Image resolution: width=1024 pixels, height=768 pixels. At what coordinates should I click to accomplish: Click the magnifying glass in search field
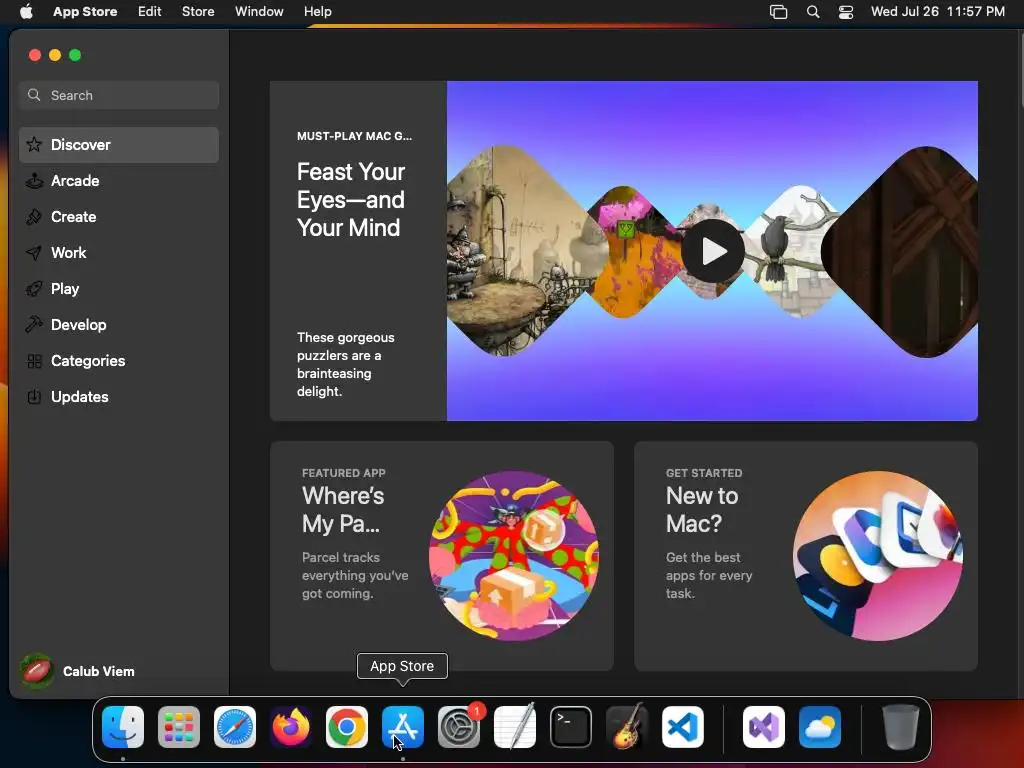tap(34, 95)
